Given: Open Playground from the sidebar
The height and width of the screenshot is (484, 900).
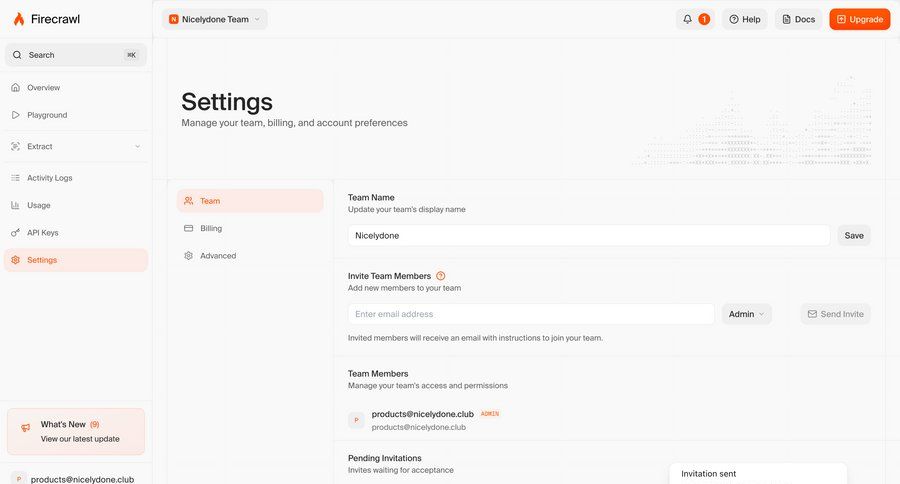Looking at the screenshot, I should click(47, 115).
